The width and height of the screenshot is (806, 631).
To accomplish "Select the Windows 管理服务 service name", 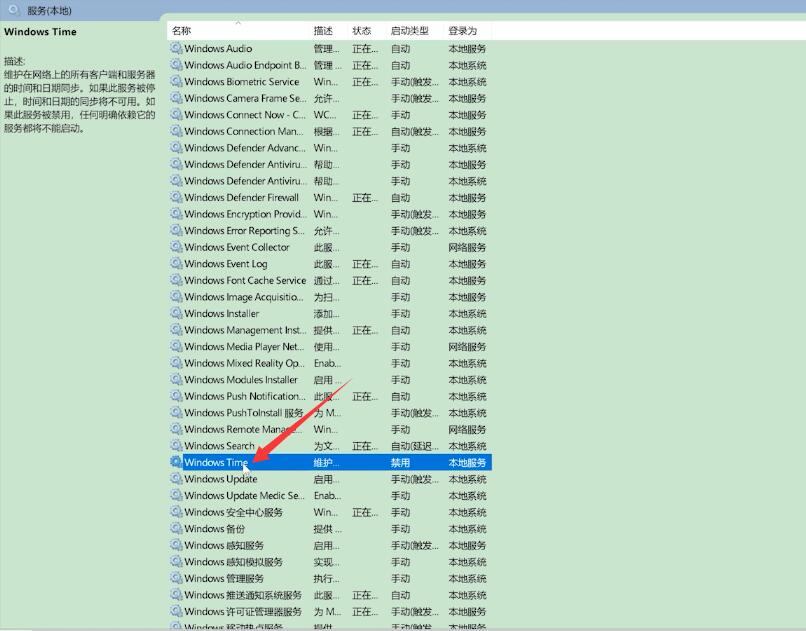I will 224,578.
